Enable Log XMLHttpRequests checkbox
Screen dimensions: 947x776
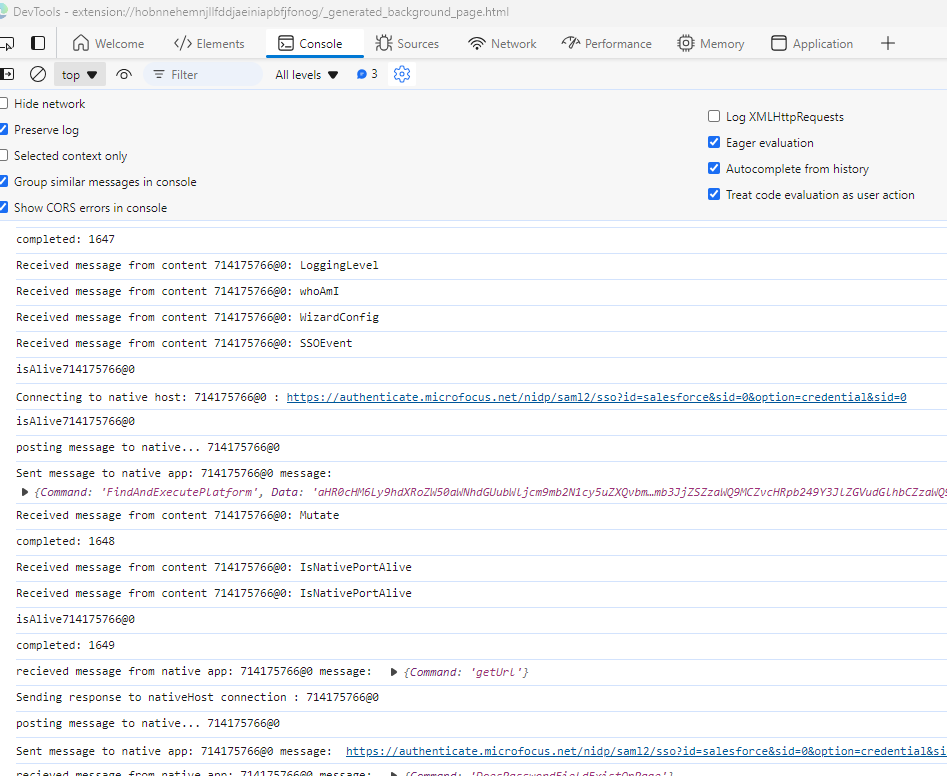click(x=714, y=117)
